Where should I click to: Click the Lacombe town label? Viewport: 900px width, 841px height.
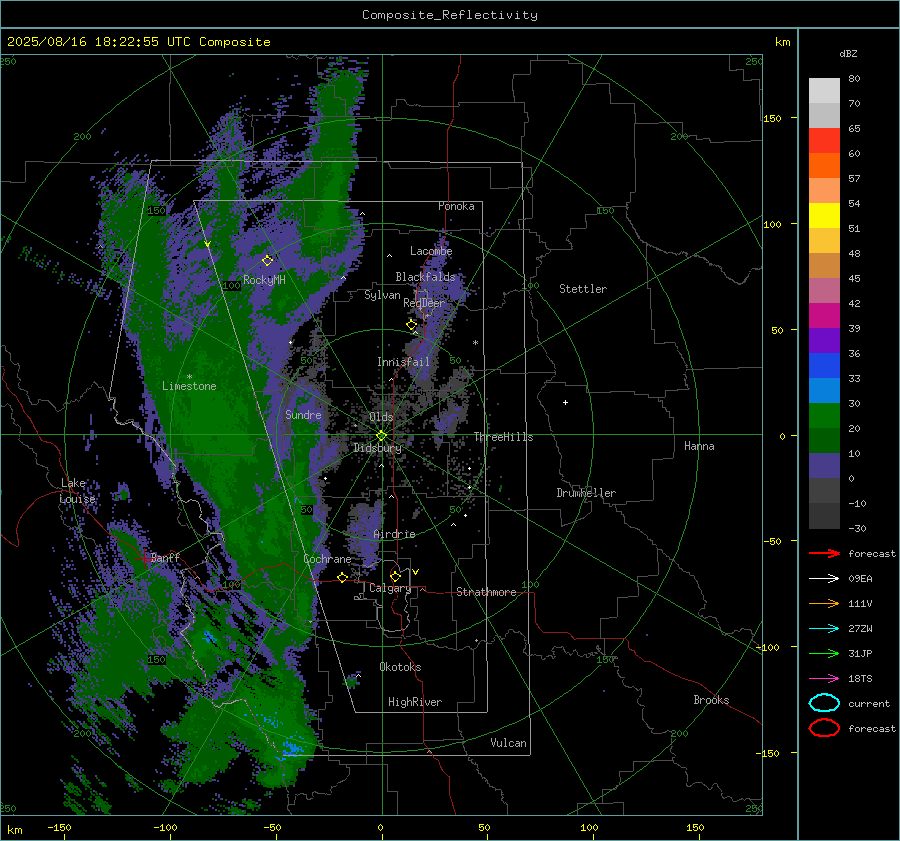point(431,251)
